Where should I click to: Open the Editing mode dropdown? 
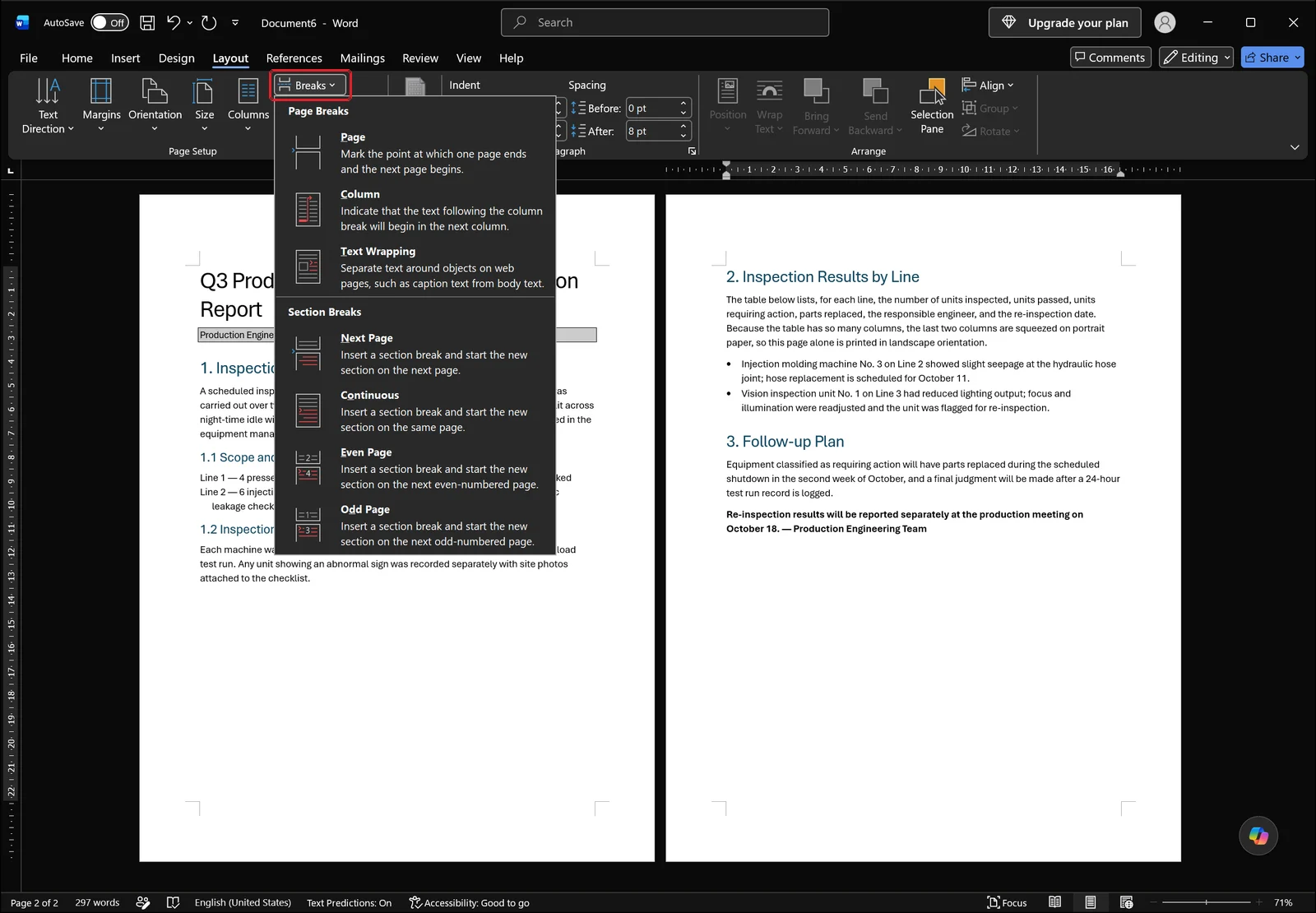[x=1196, y=58]
